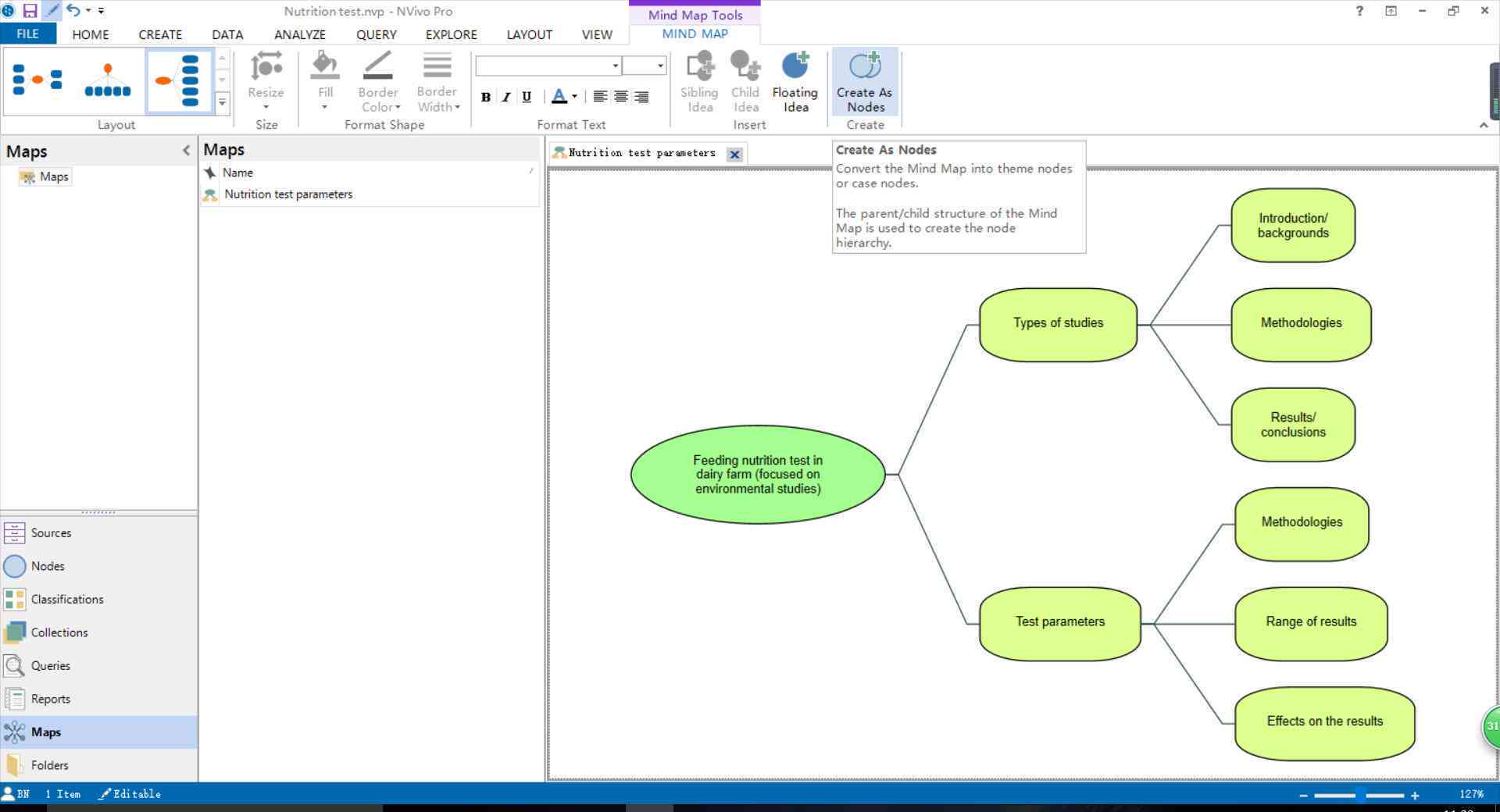Open Border Color options
This screenshot has width=1500, height=812.
point(378,82)
